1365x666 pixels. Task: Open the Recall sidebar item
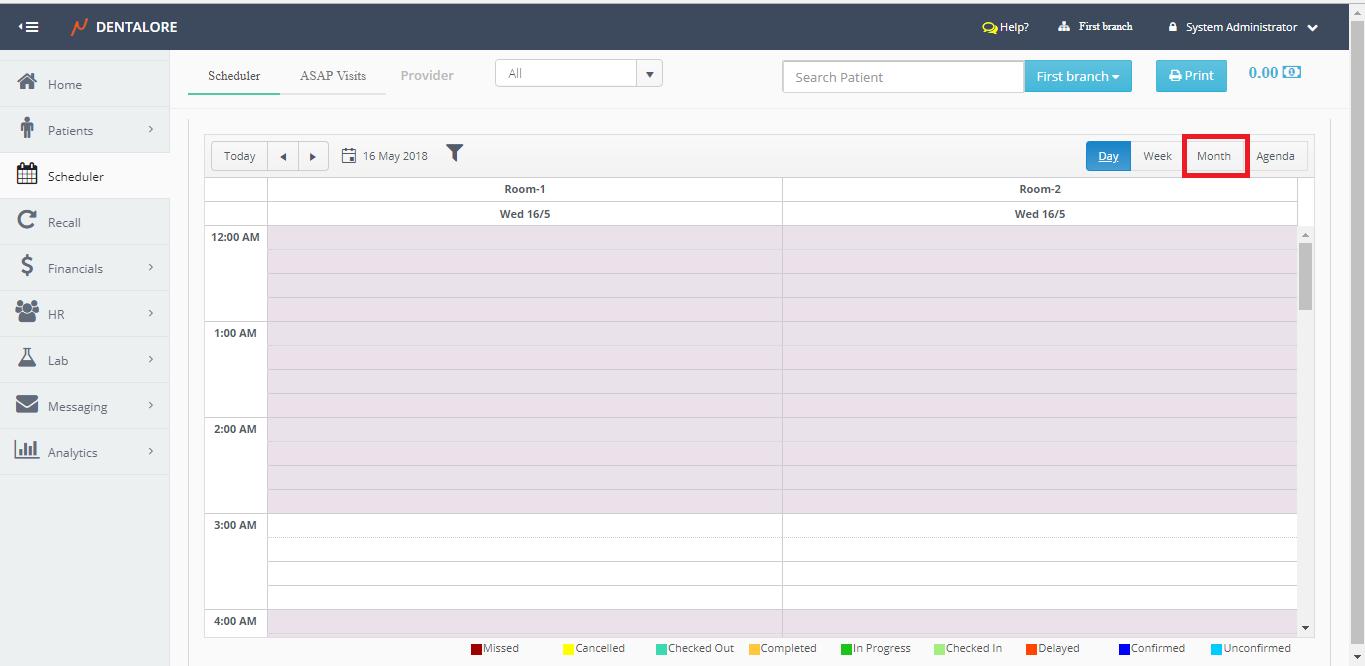pyautogui.click(x=64, y=222)
